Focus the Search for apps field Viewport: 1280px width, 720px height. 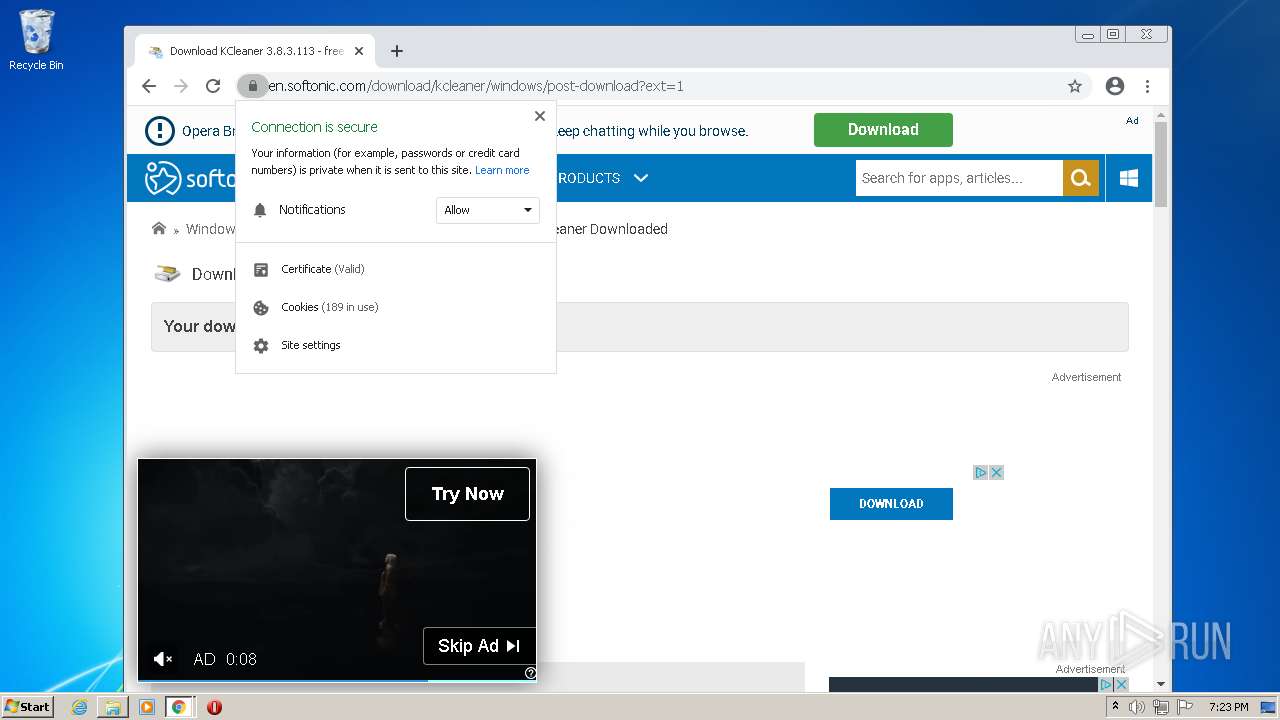click(959, 178)
